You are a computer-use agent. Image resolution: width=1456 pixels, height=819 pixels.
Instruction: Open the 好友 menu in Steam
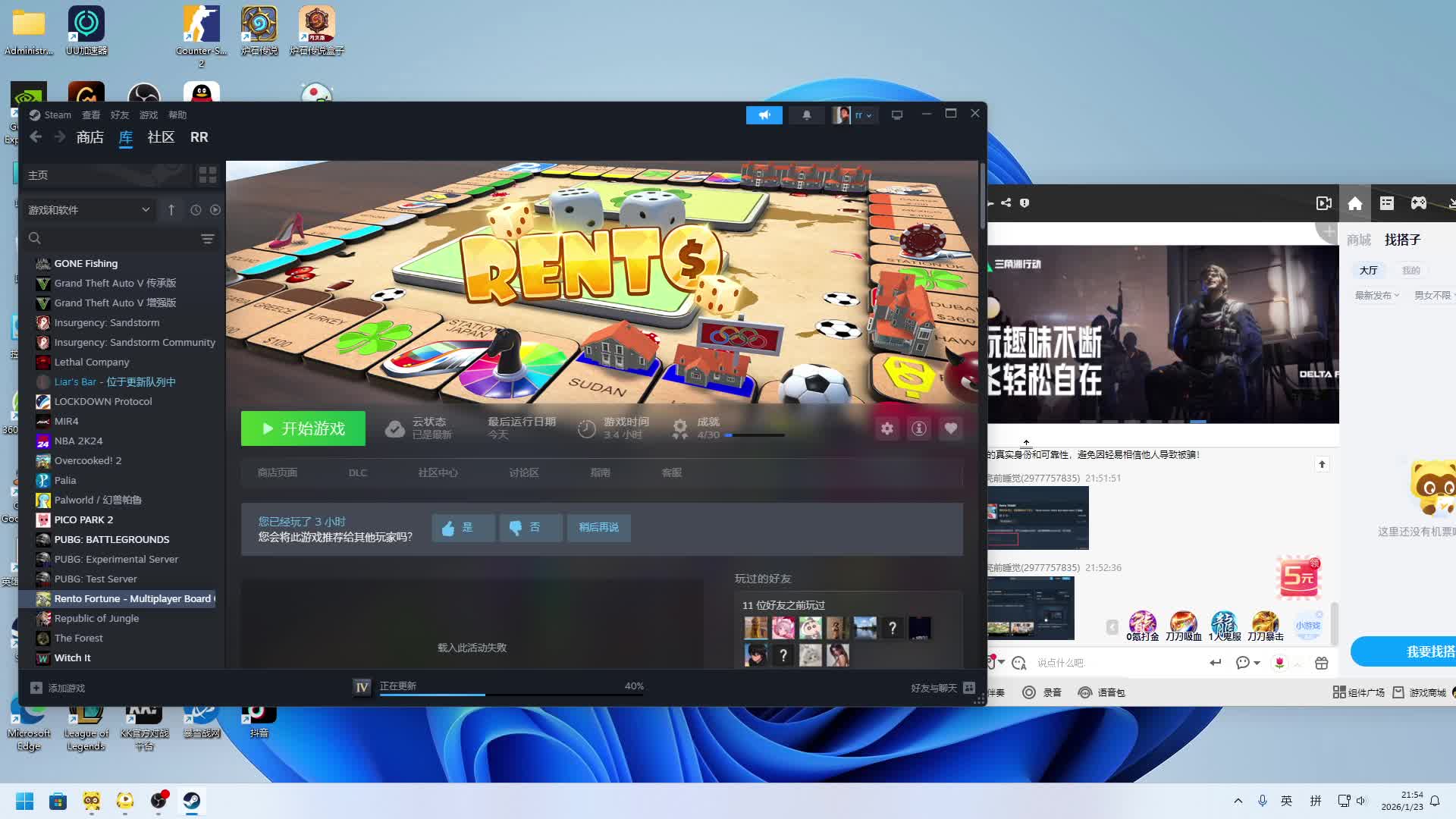[x=119, y=115]
